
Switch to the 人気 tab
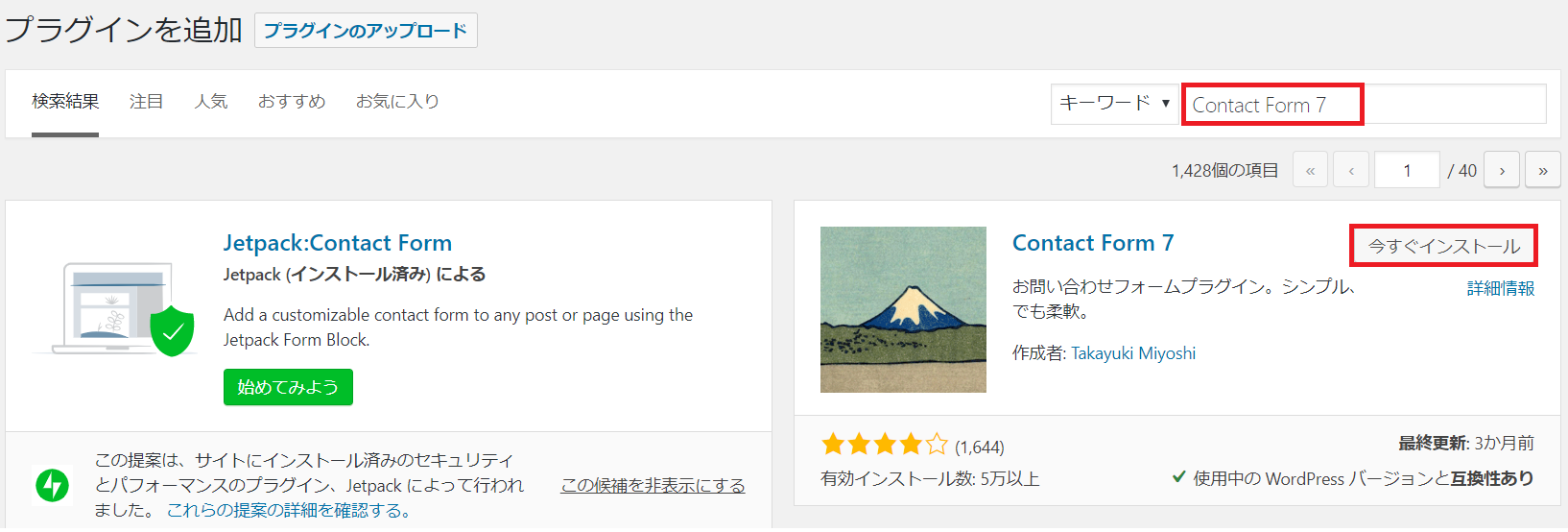pos(210,101)
